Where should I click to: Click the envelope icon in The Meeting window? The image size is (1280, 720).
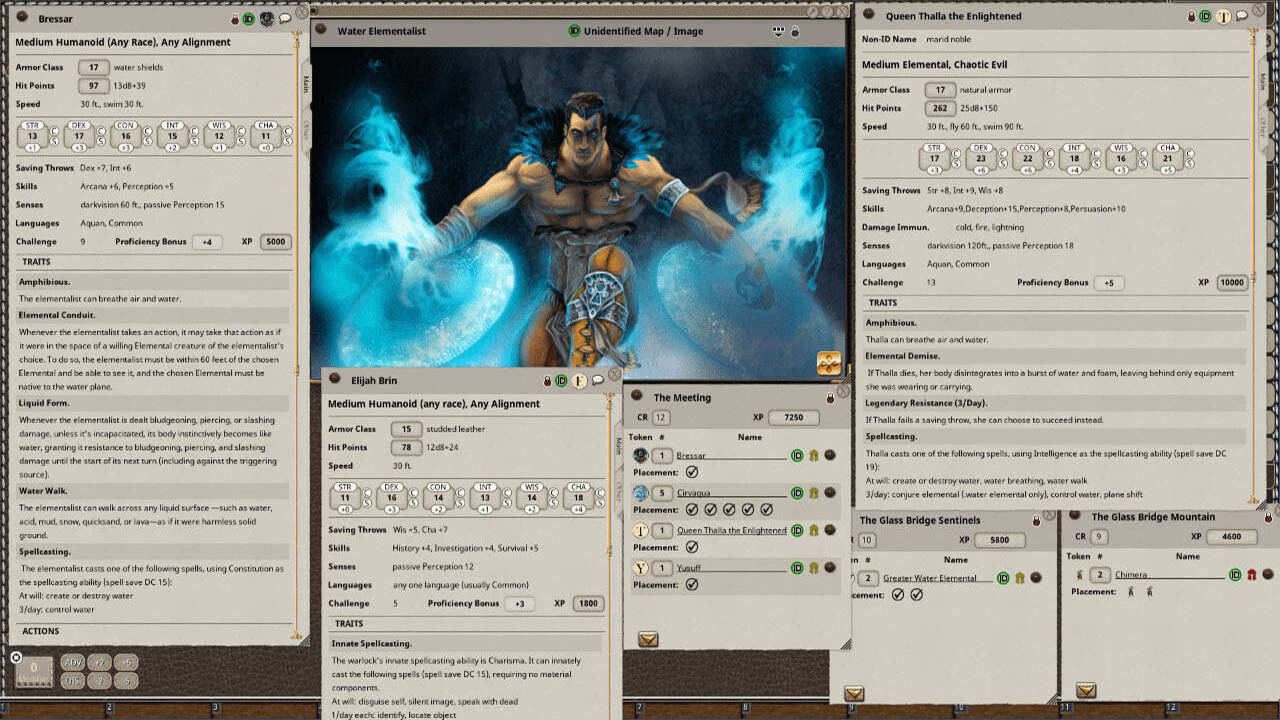(x=648, y=639)
